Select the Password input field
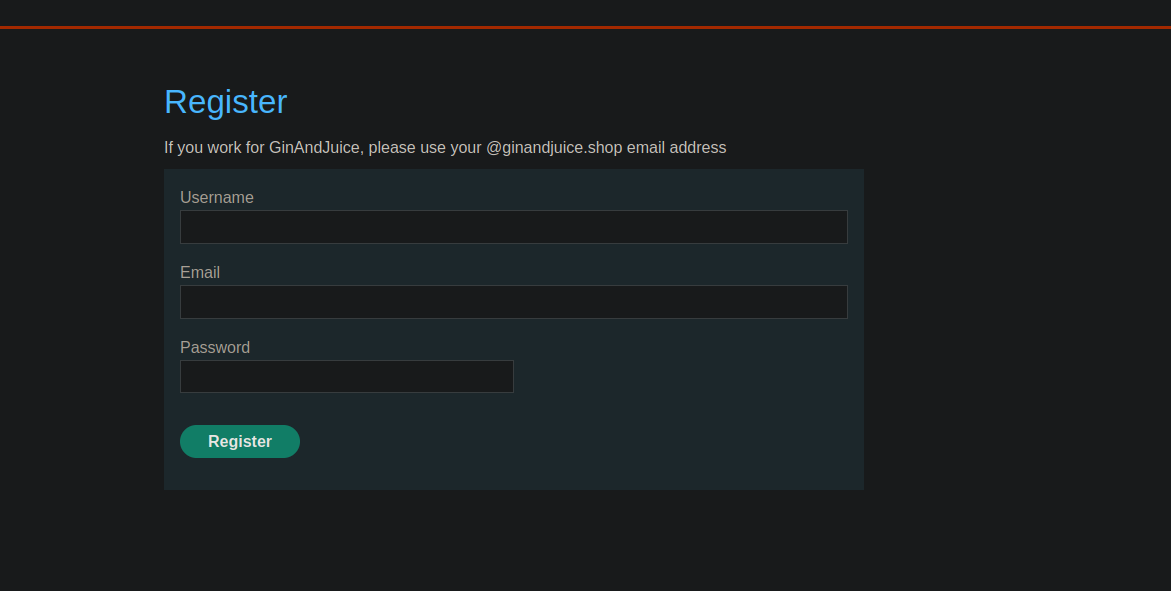Viewport: 1171px width, 591px height. coord(346,376)
